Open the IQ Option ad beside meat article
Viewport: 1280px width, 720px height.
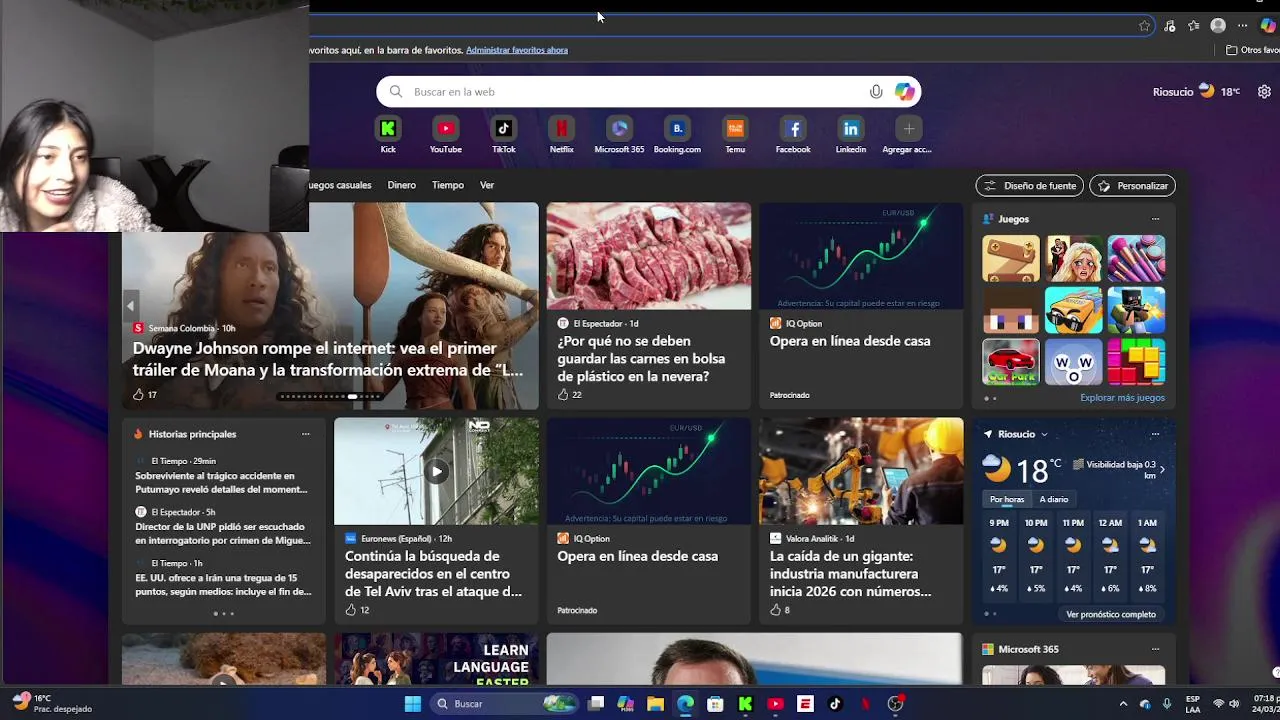coord(861,306)
